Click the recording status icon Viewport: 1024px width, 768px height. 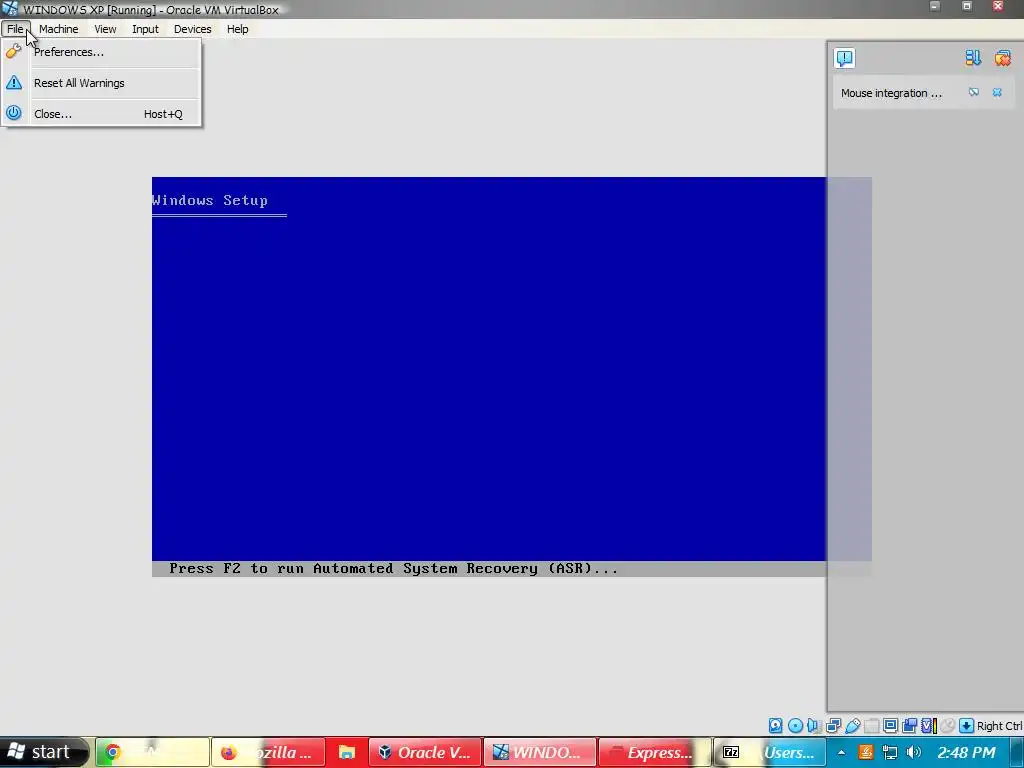click(909, 726)
